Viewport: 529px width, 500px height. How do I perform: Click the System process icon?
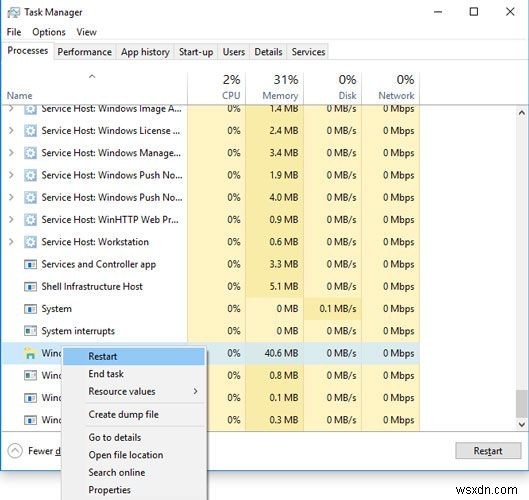pos(30,309)
